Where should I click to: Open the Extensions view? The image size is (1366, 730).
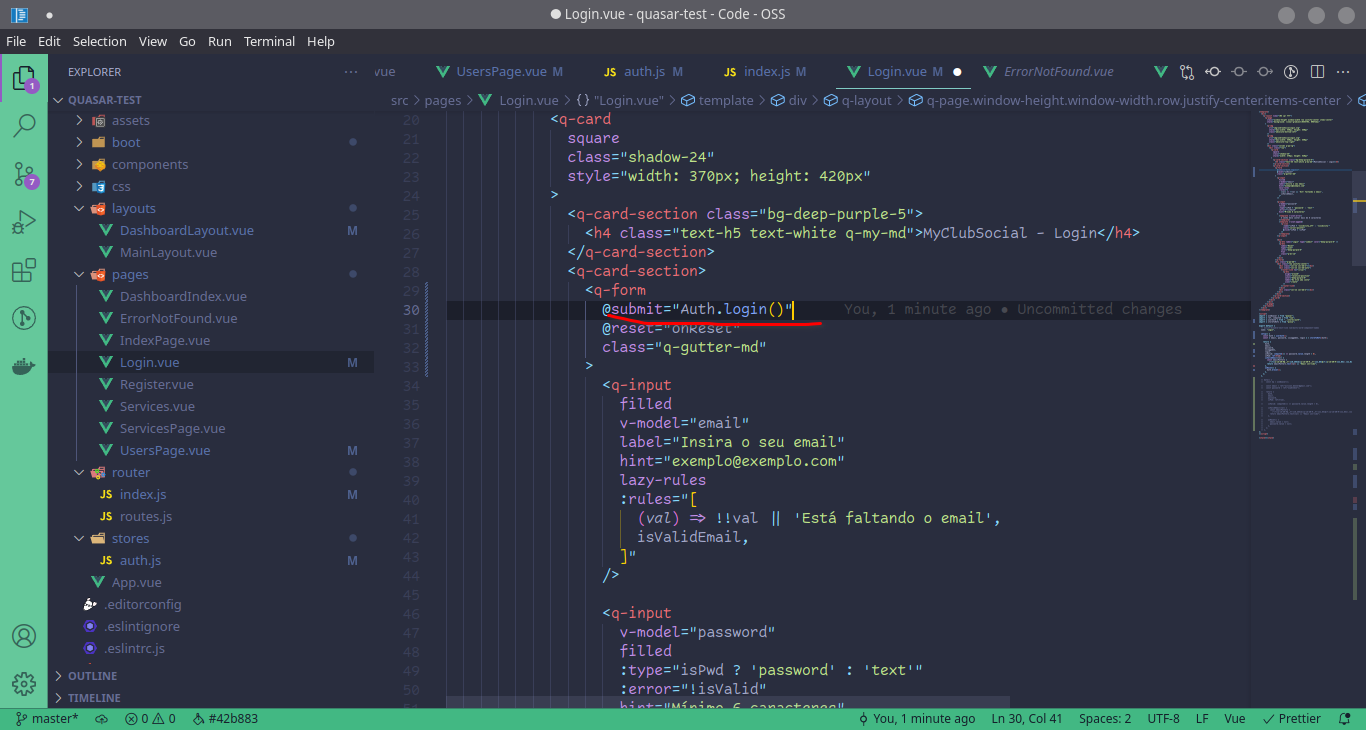24,269
